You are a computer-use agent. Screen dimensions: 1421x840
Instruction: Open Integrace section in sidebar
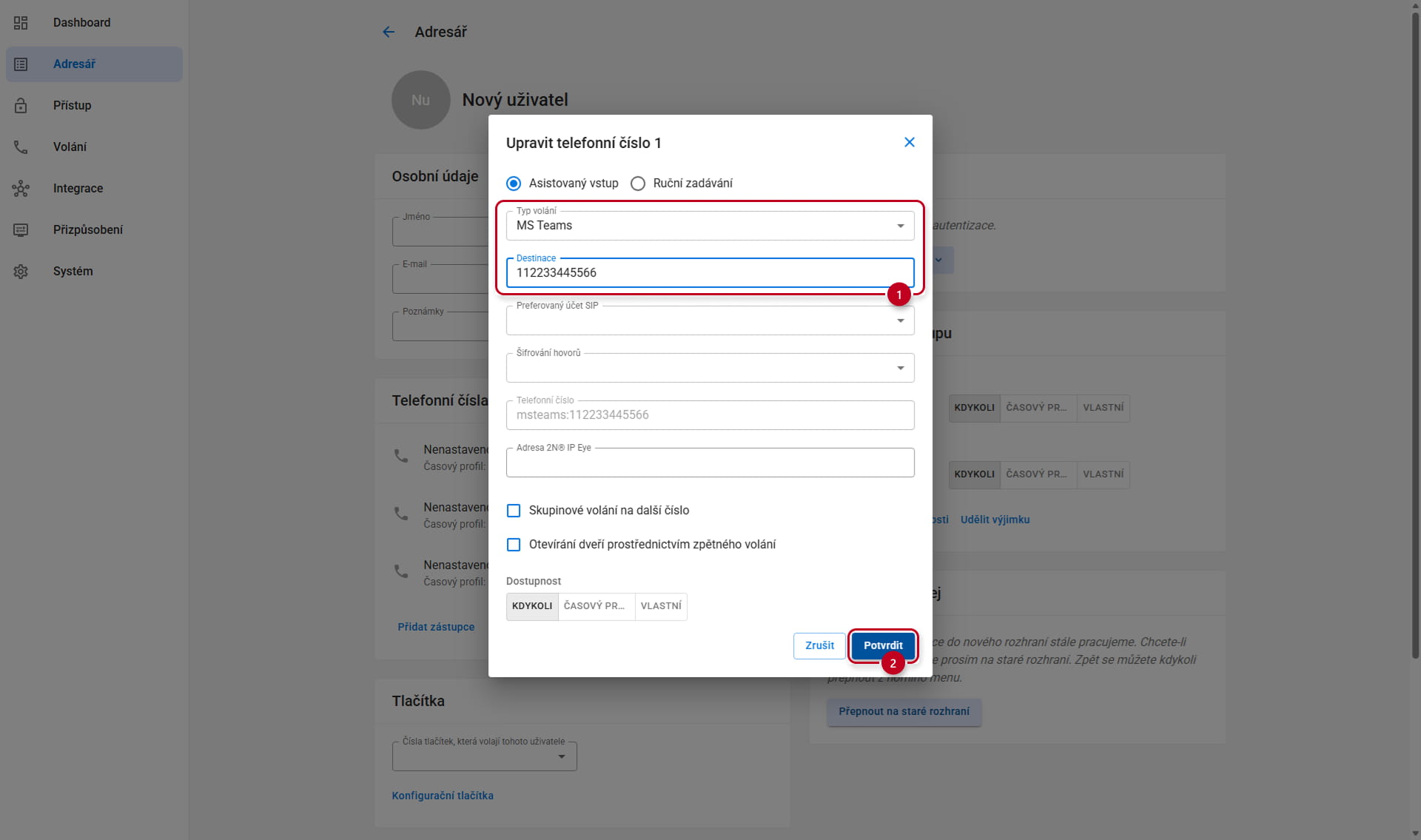[x=94, y=189]
